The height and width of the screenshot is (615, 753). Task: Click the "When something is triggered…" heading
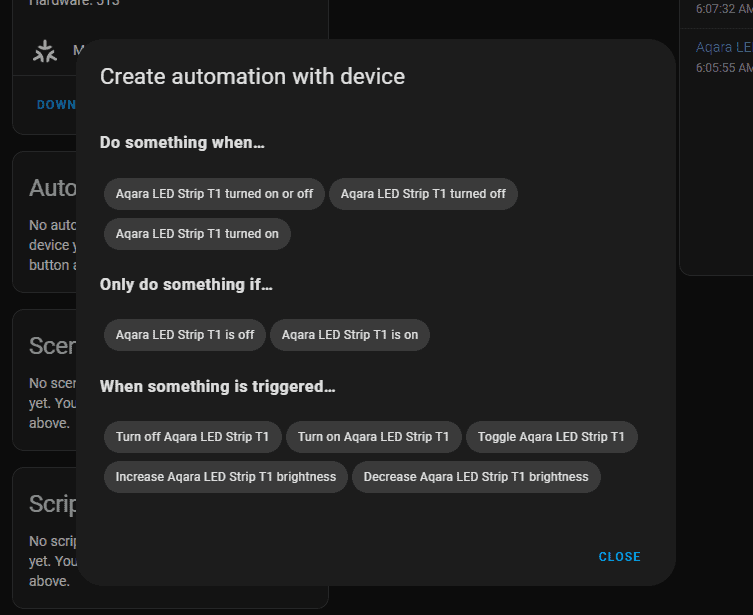pos(217,386)
